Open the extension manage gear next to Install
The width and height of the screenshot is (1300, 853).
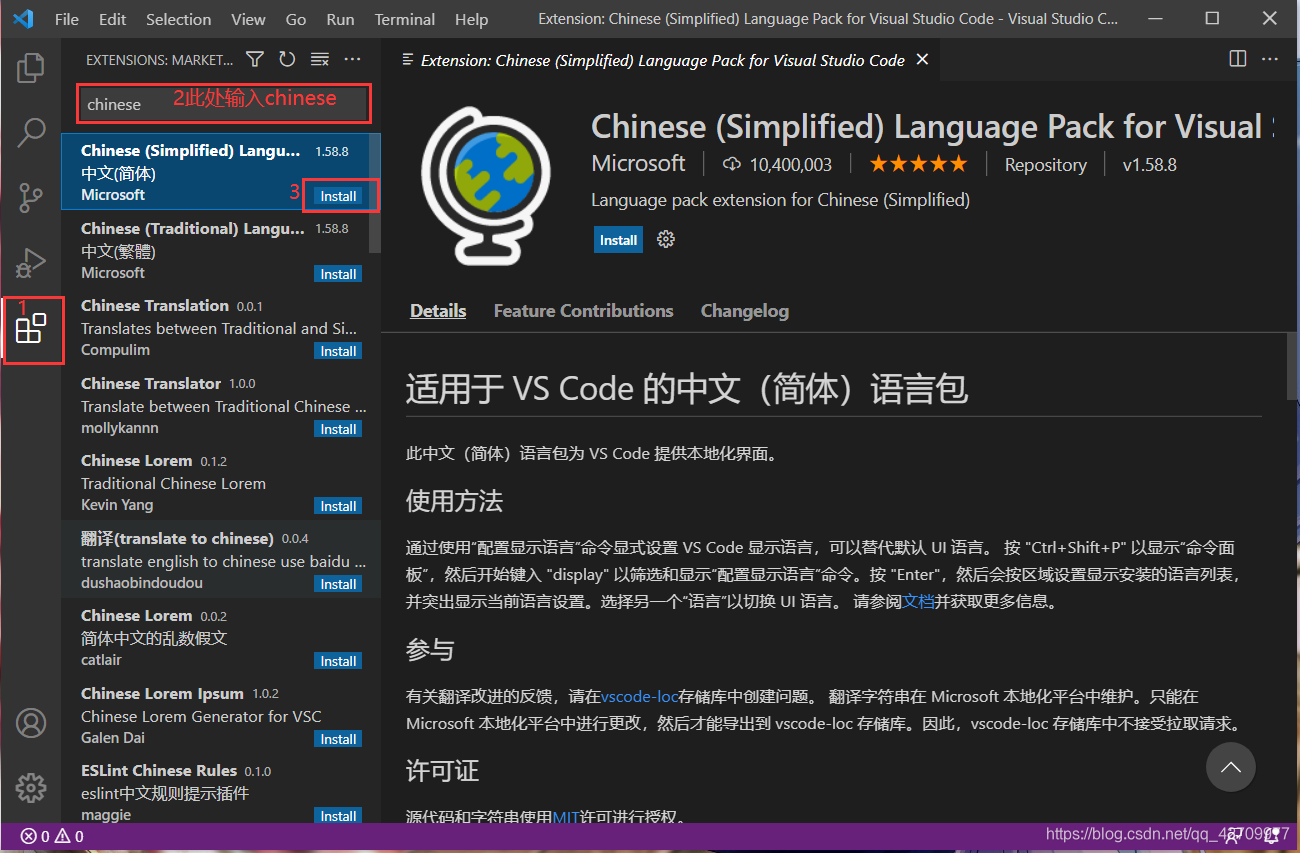666,239
